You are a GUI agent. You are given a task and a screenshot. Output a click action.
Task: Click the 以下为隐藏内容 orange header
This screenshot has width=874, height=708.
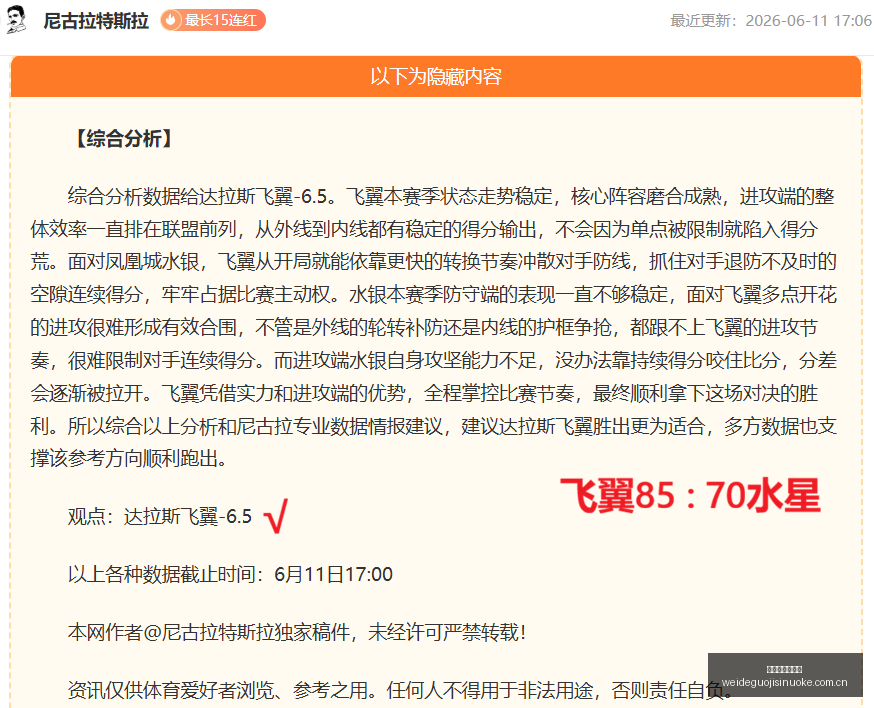tap(436, 76)
